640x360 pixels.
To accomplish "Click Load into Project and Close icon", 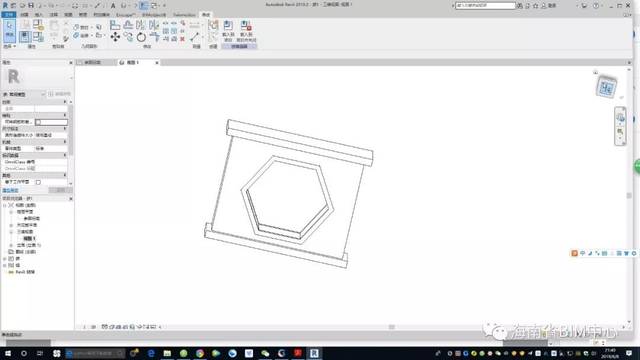I will coord(246,30).
